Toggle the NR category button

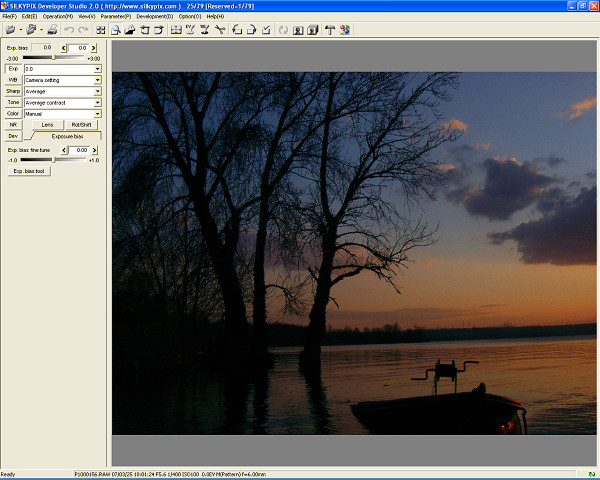[x=13, y=124]
